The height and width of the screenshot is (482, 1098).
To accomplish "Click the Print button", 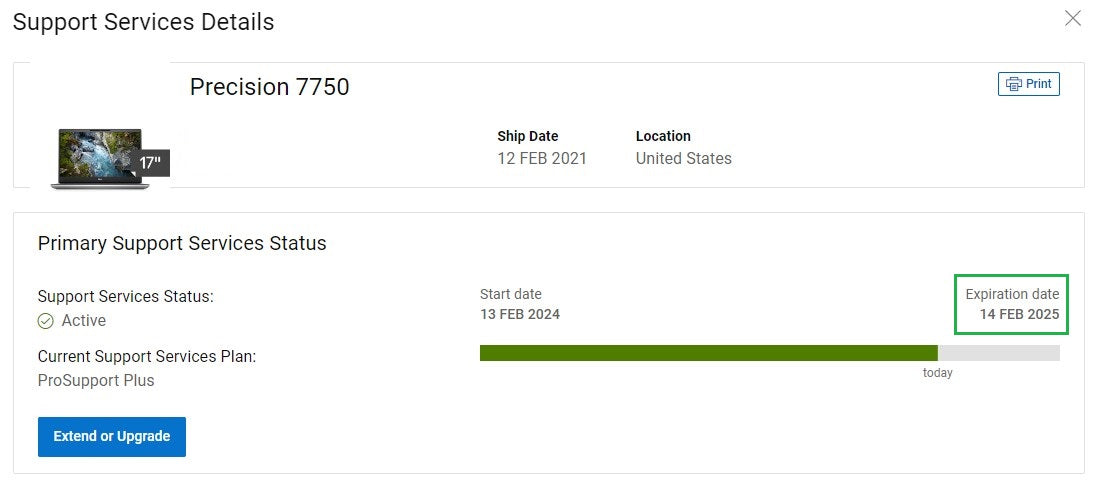I will pos(1029,84).
